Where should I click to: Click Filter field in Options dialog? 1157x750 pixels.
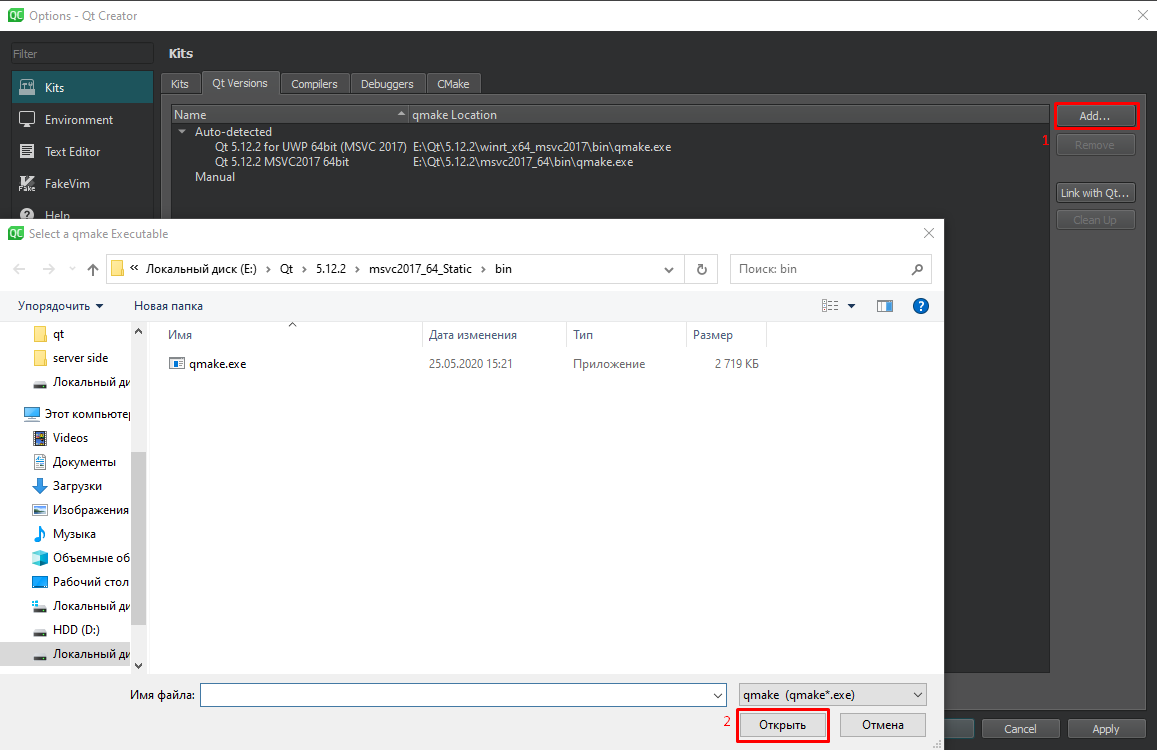tap(82, 54)
